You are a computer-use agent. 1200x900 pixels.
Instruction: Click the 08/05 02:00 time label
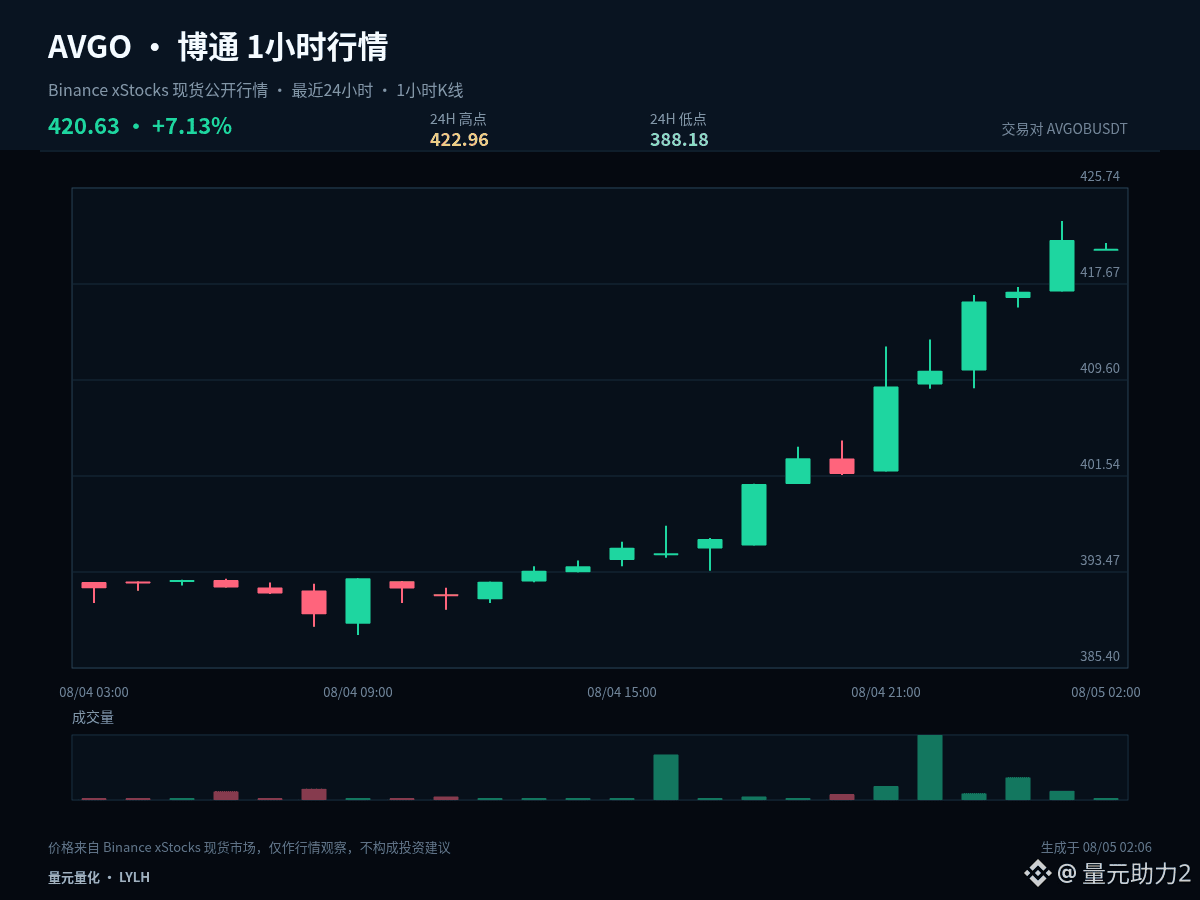(x=1106, y=692)
